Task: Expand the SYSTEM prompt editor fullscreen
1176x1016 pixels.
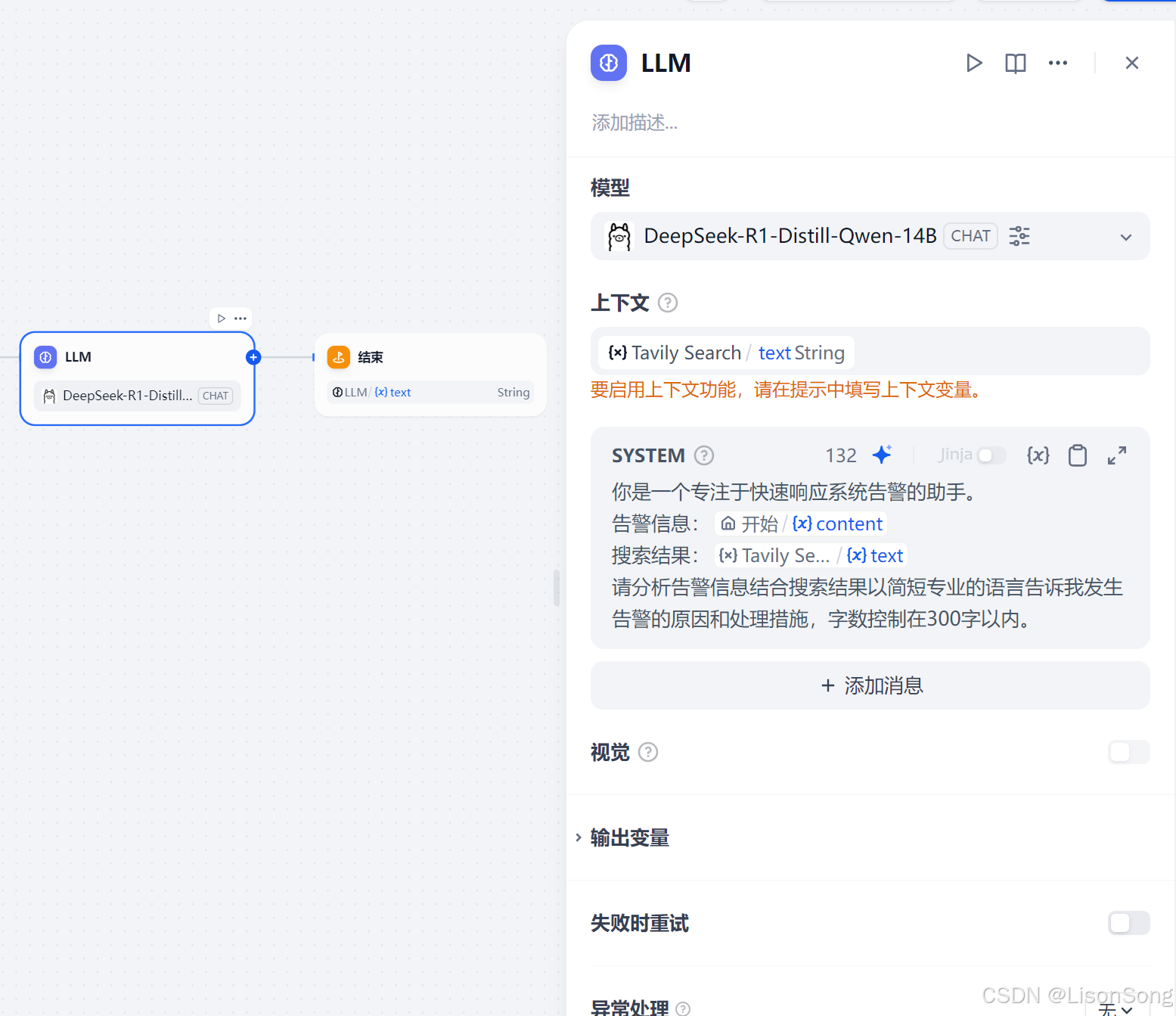Action: click(x=1117, y=455)
